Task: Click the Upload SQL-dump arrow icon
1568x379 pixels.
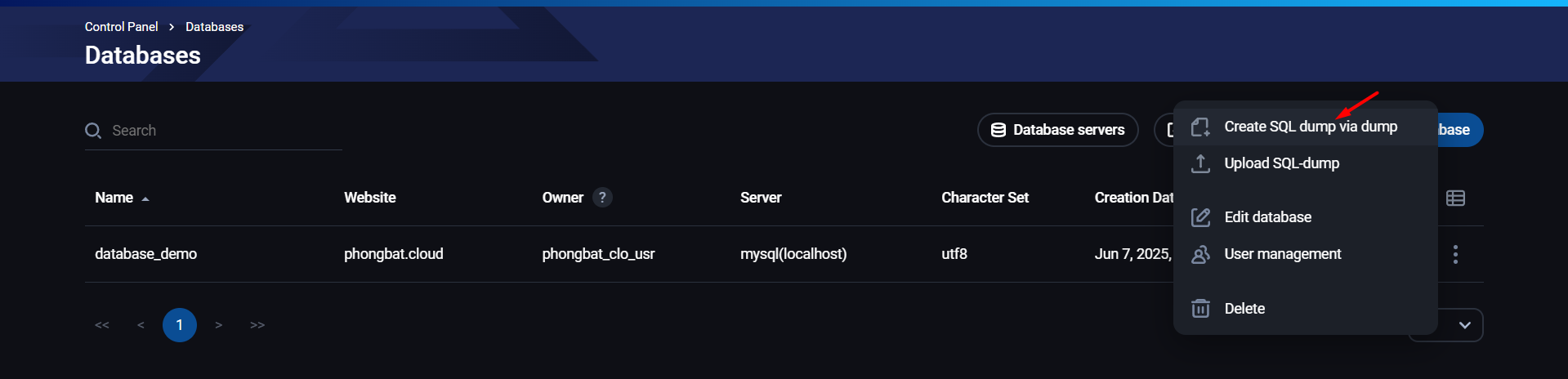Action: tap(1200, 163)
